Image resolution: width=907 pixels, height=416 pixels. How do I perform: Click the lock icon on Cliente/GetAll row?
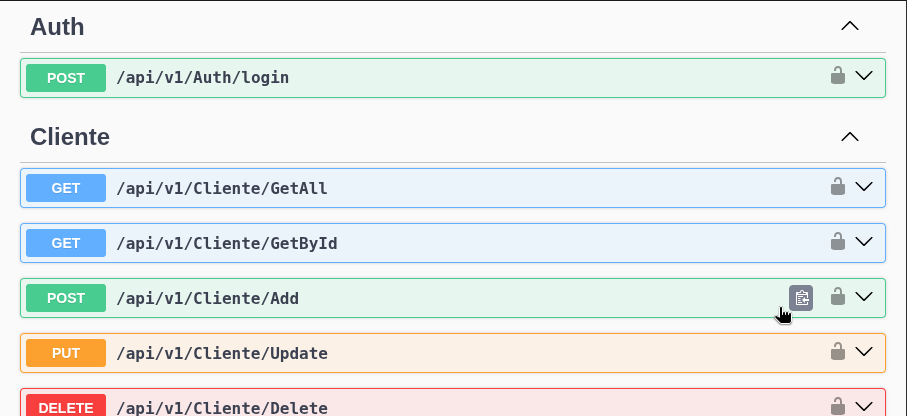[838, 186]
